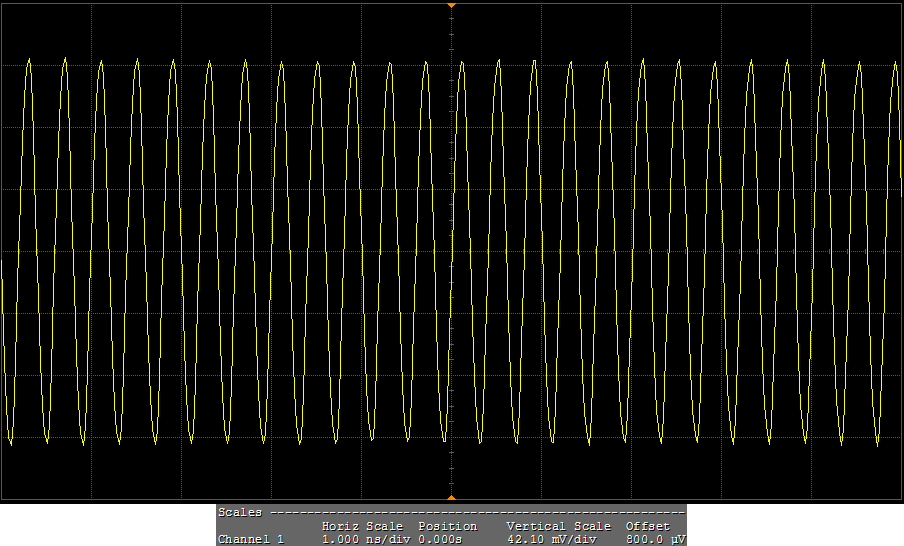Select the Offset column label
Viewport: 904px width, 546px height.
pos(647,526)
